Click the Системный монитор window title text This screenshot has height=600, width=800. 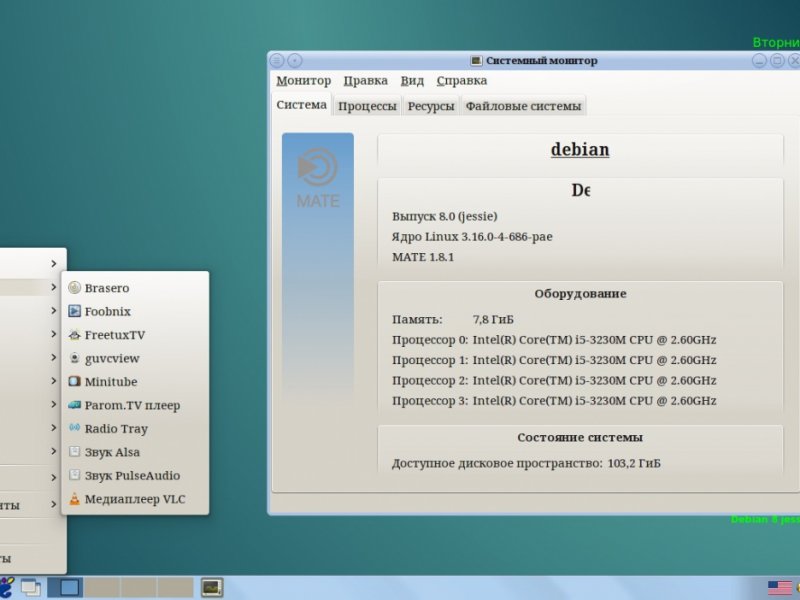point(541,61)
